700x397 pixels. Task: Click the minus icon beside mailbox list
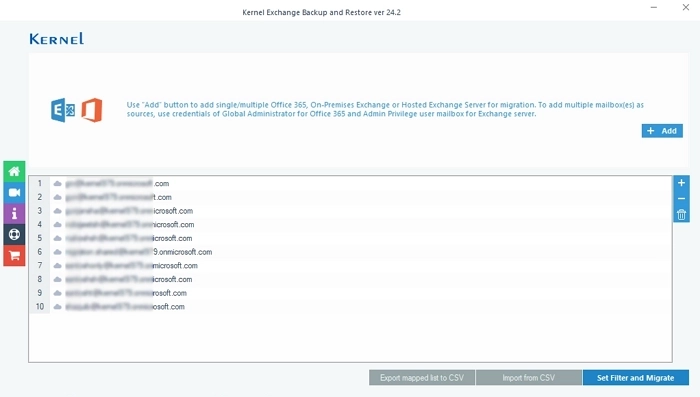(681, 199)
